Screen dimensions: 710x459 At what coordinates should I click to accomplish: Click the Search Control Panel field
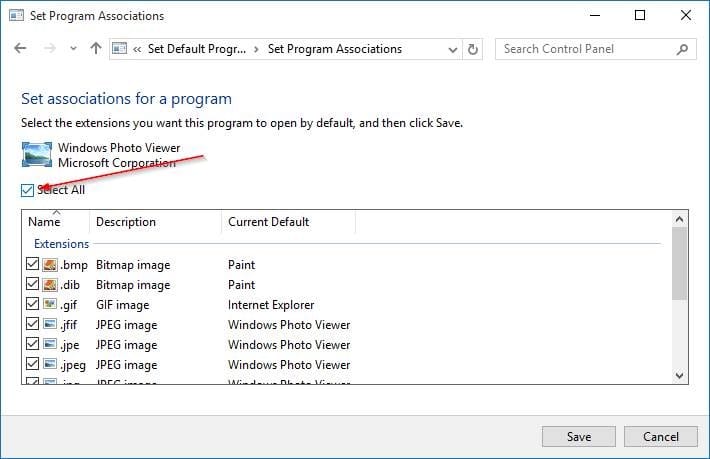[x=595, y=49]
